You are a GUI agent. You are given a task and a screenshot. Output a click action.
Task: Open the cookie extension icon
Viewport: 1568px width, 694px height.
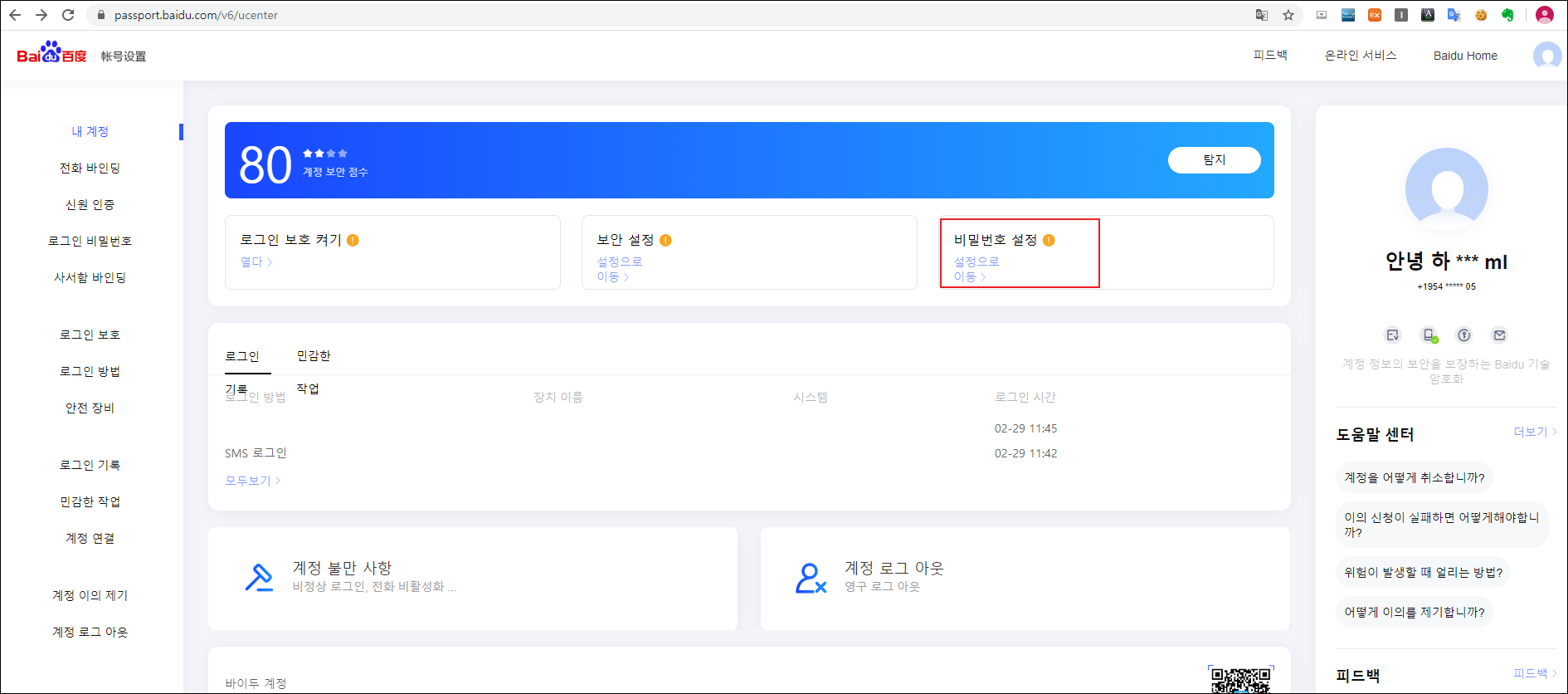(1481, 15)
